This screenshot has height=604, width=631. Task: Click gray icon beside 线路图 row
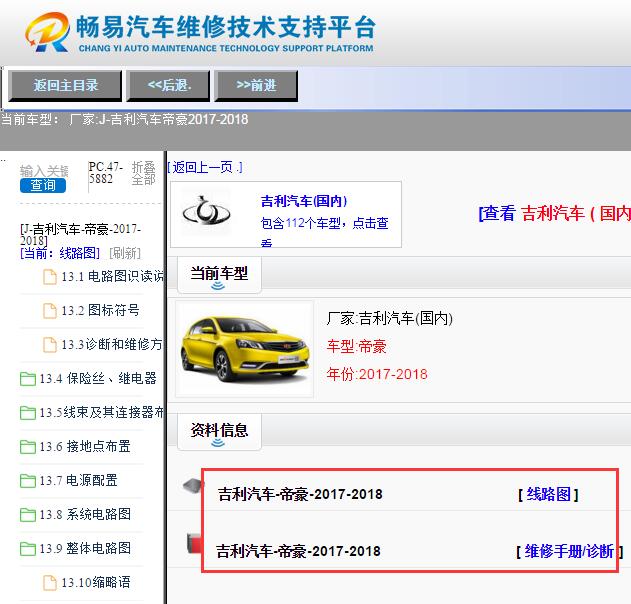pyautogui.click(x=193, y=486)
